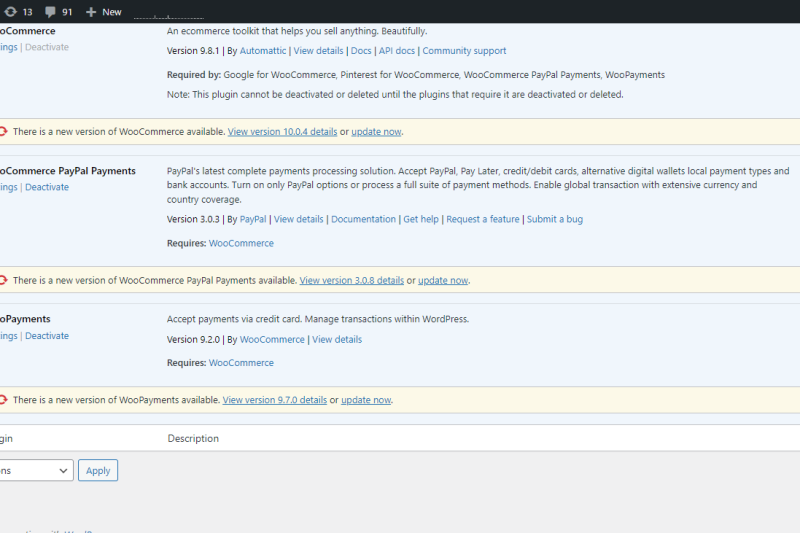Screen dimensions: 800x533
Task: Open WooCommerce API docs link
Action: point(396,50)
